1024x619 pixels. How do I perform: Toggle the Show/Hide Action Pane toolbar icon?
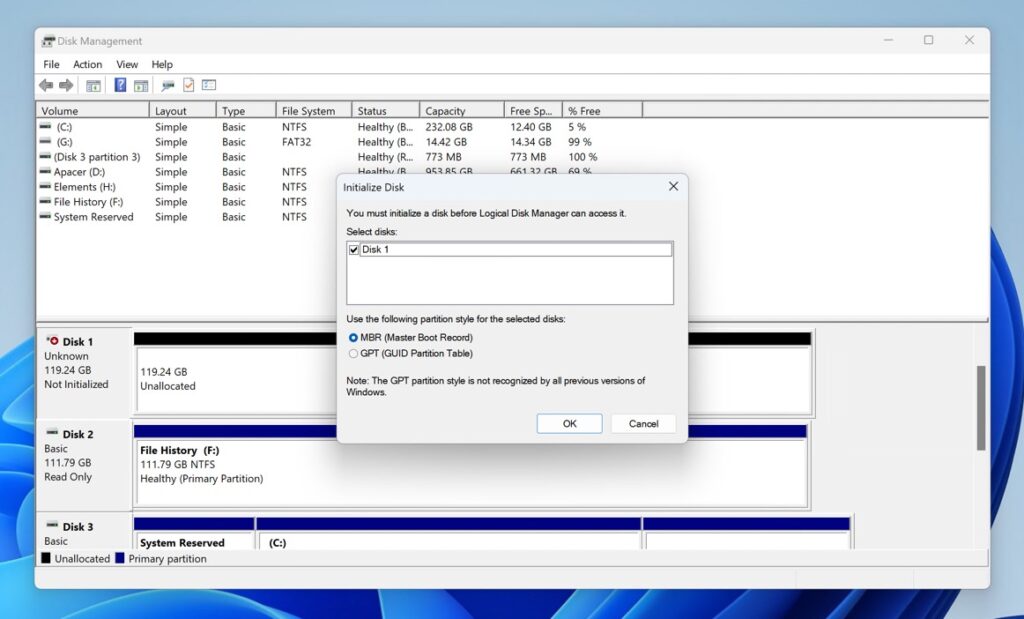tap(140, 85)
